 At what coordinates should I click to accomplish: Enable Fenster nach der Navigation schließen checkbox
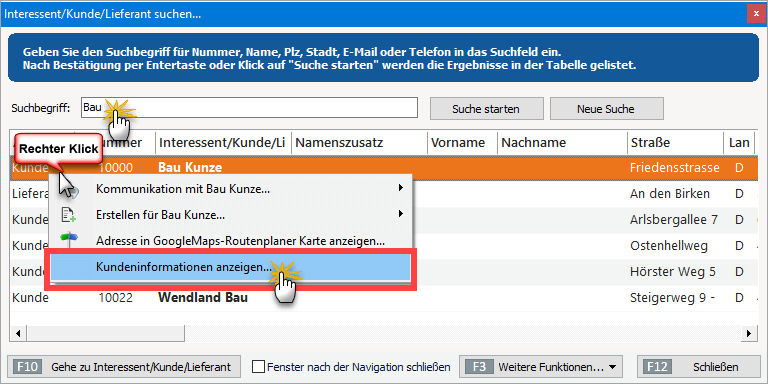tap(258, 366)
